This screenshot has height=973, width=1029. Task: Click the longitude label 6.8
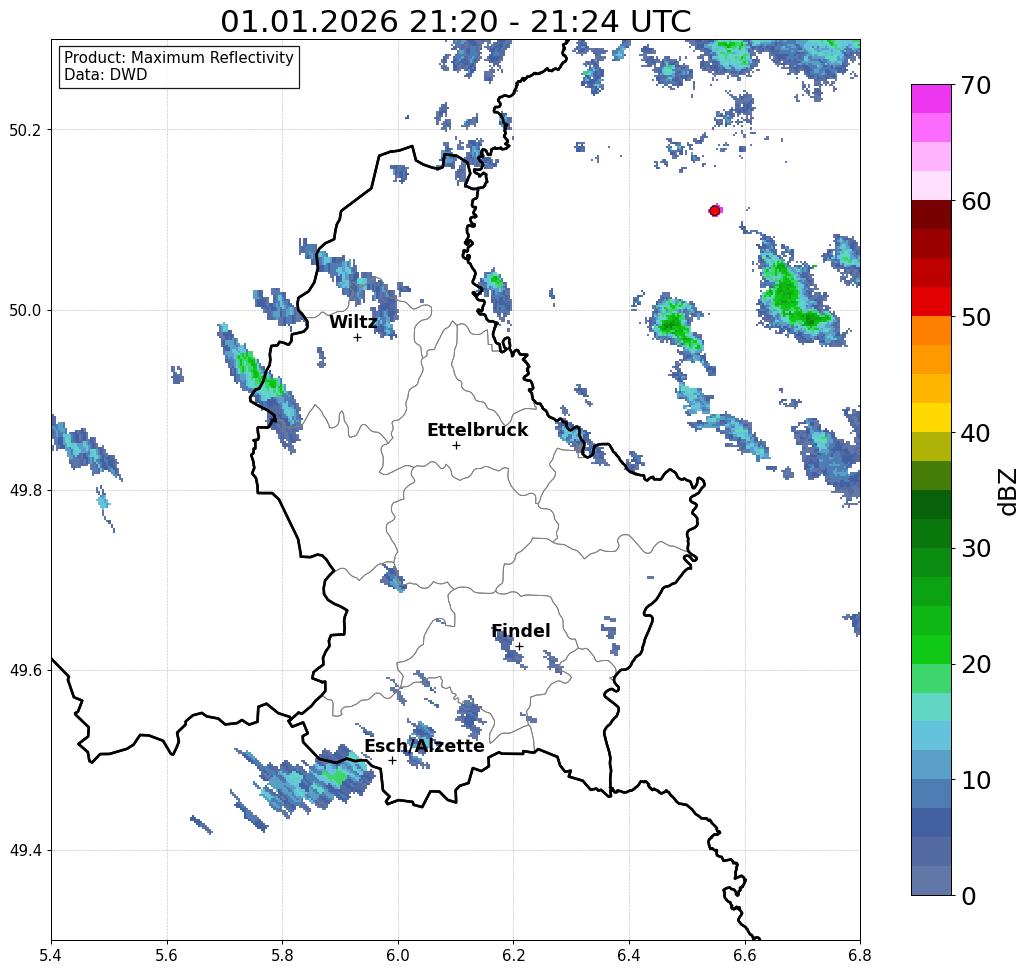click(x=860, y=955)
